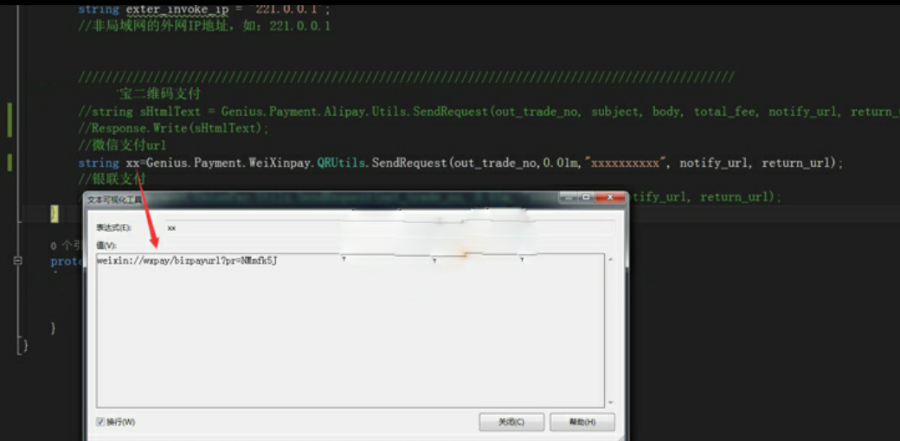Click the SendRequest call on the WeiXinpay line

tap(409, 163)
